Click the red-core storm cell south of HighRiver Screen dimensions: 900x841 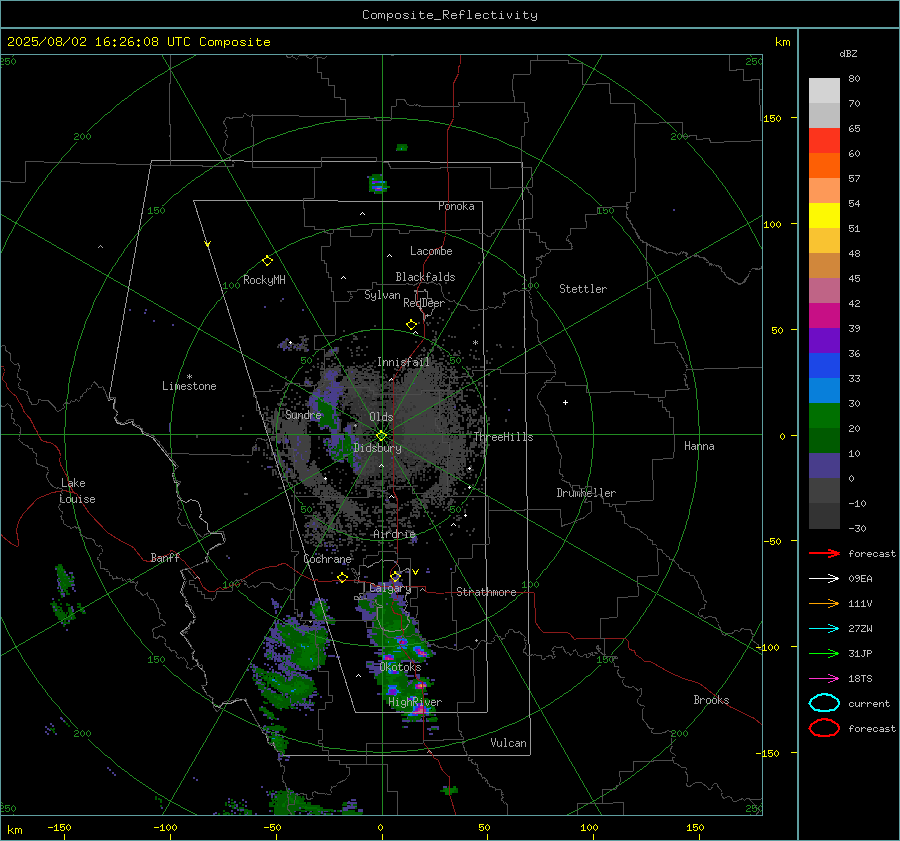coord(420,711)
